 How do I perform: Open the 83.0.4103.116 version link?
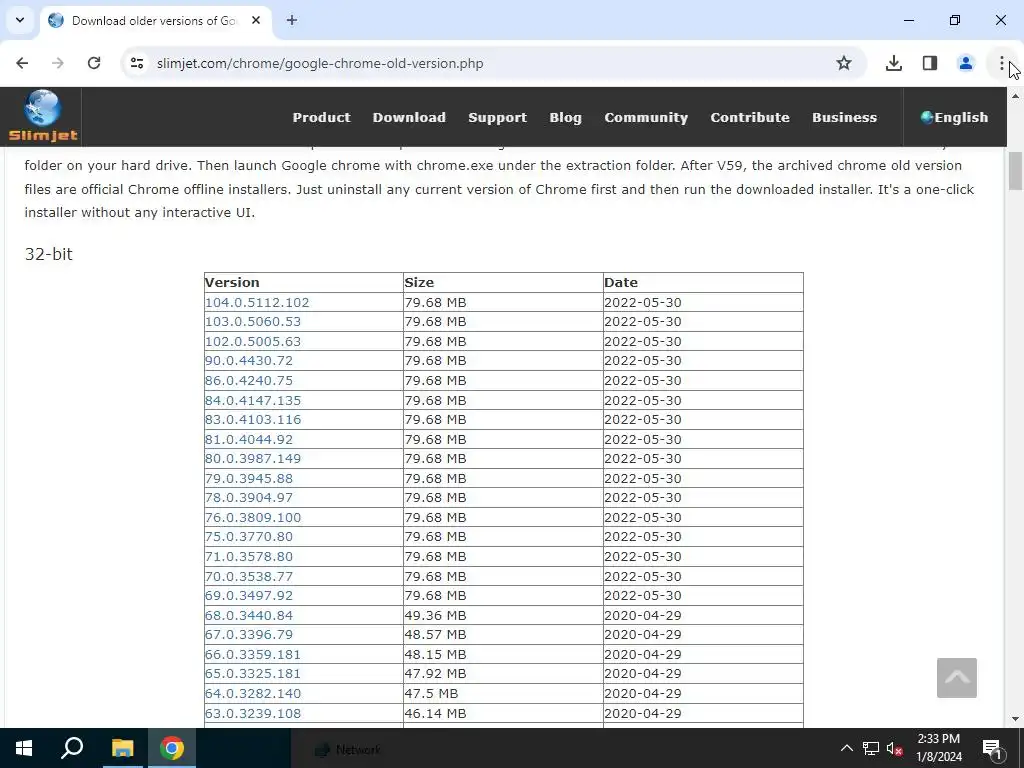pos(253,419)
